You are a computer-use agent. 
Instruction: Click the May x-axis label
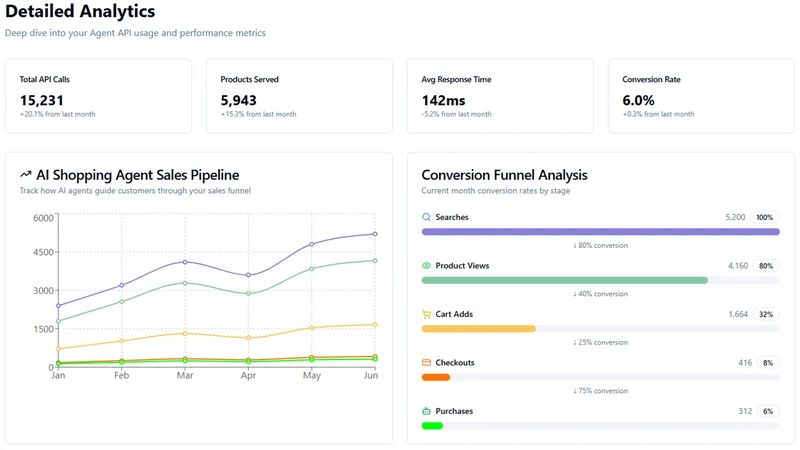312,376
